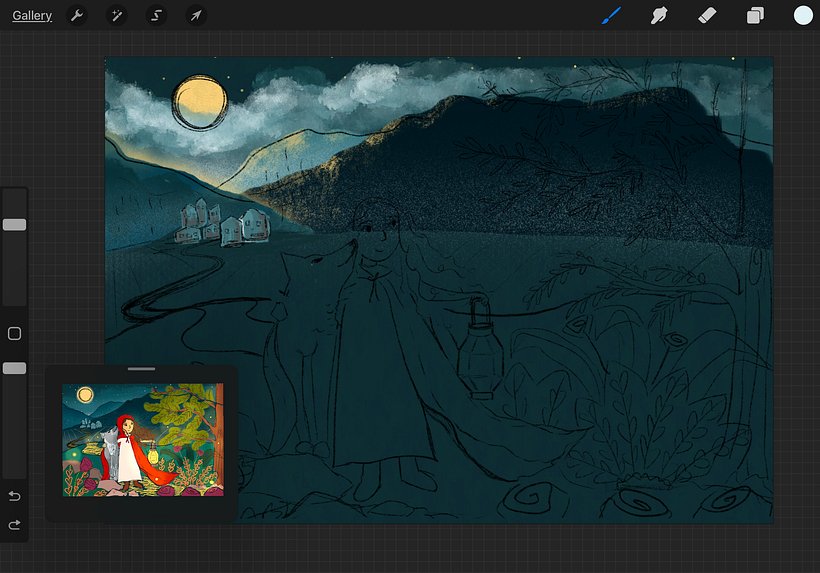
Task: Open the Adjustments magic wand menu
Action: click(117, 16)
